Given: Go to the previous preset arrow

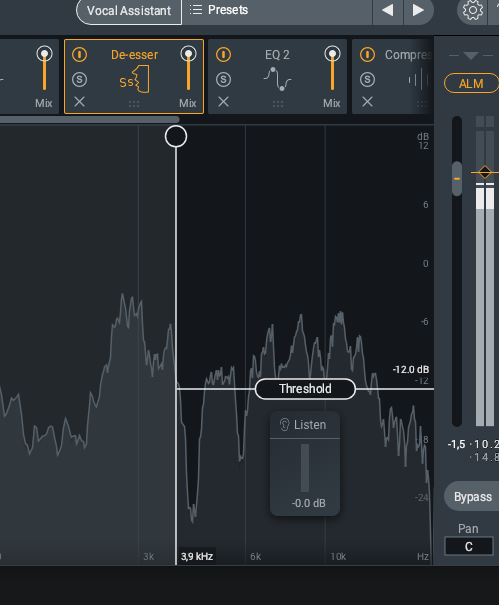Looking at the screenshot, I should (388, 10).
